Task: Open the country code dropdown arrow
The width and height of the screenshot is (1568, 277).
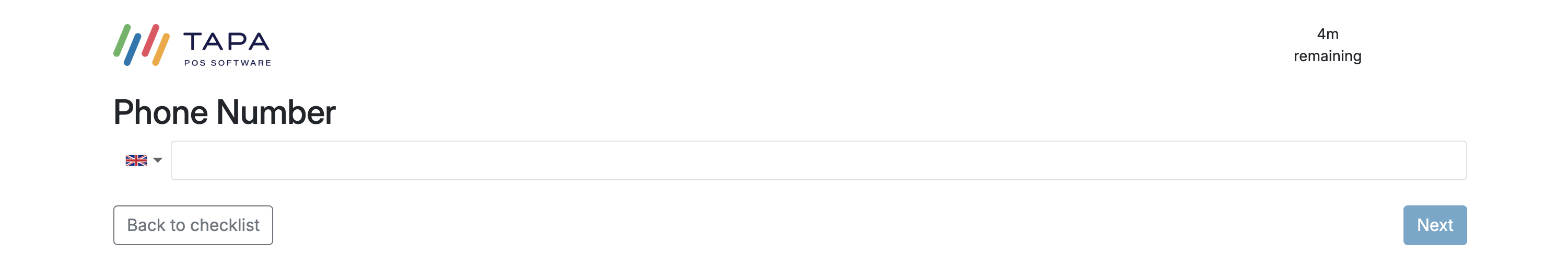Action: (158, 160)
